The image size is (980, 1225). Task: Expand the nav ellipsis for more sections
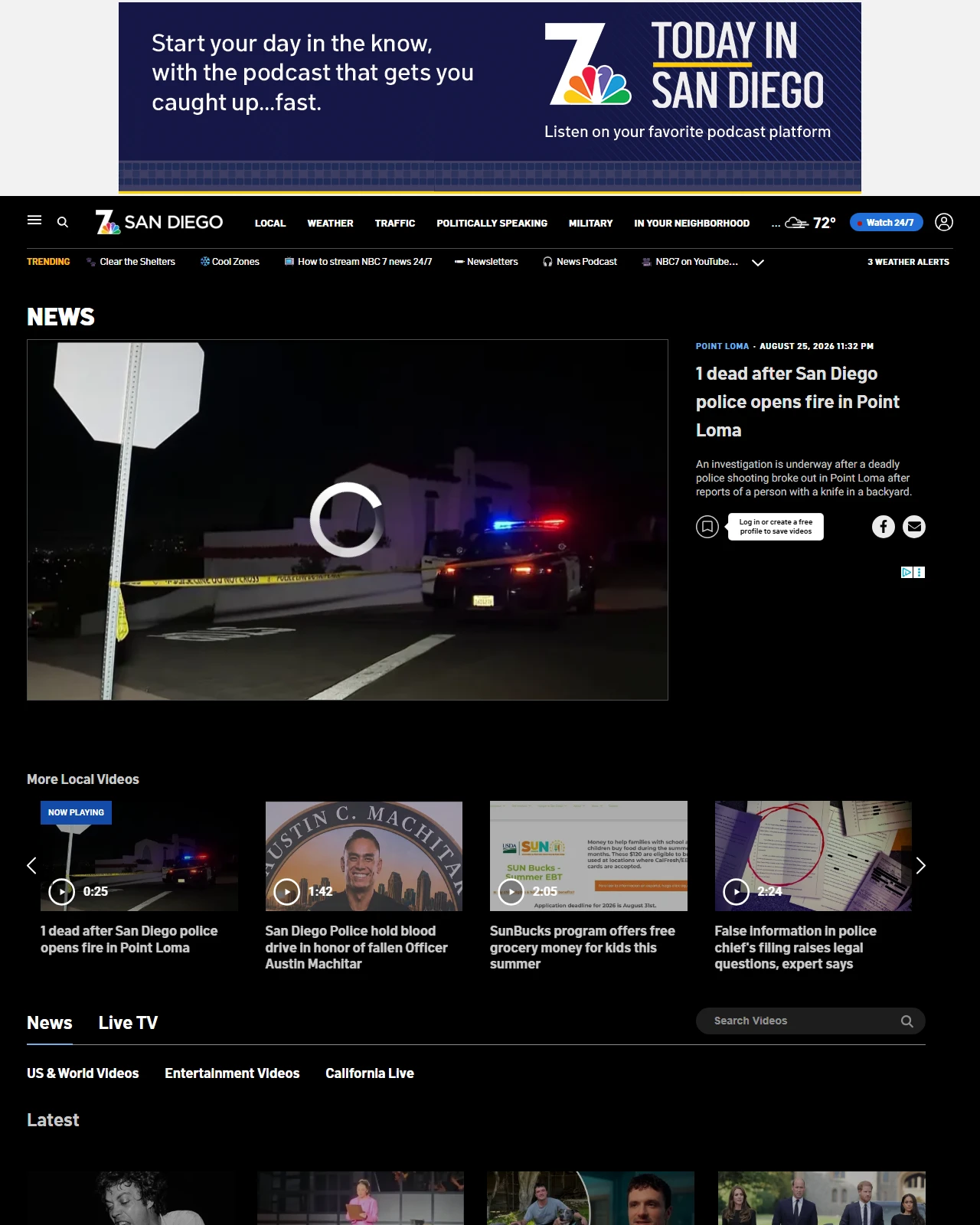pyautogui.click(x=776, y=224)
